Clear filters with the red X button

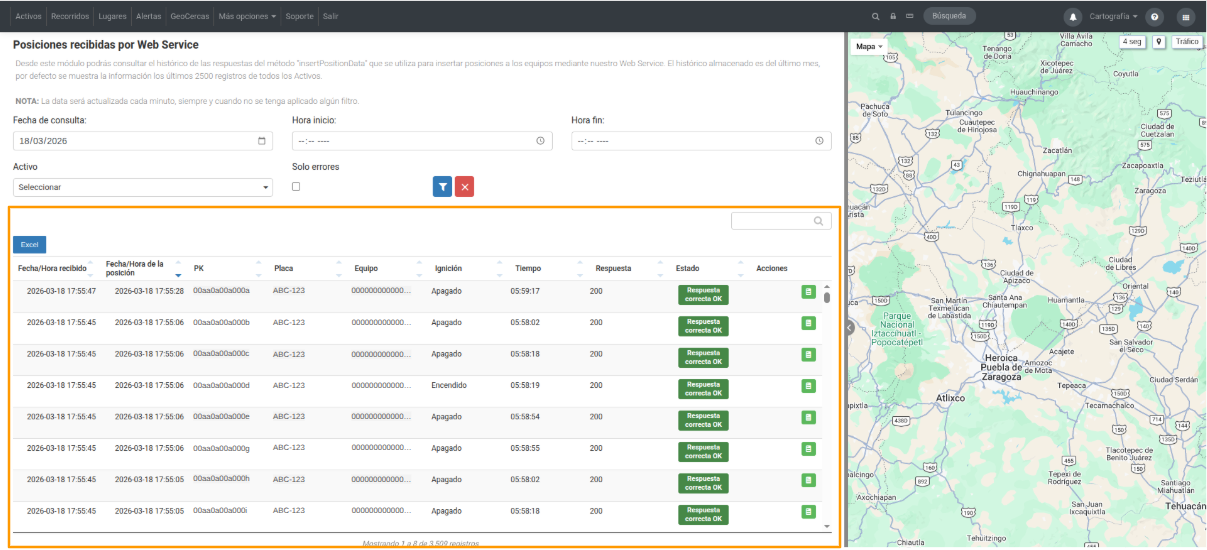(x=464, y=186)
